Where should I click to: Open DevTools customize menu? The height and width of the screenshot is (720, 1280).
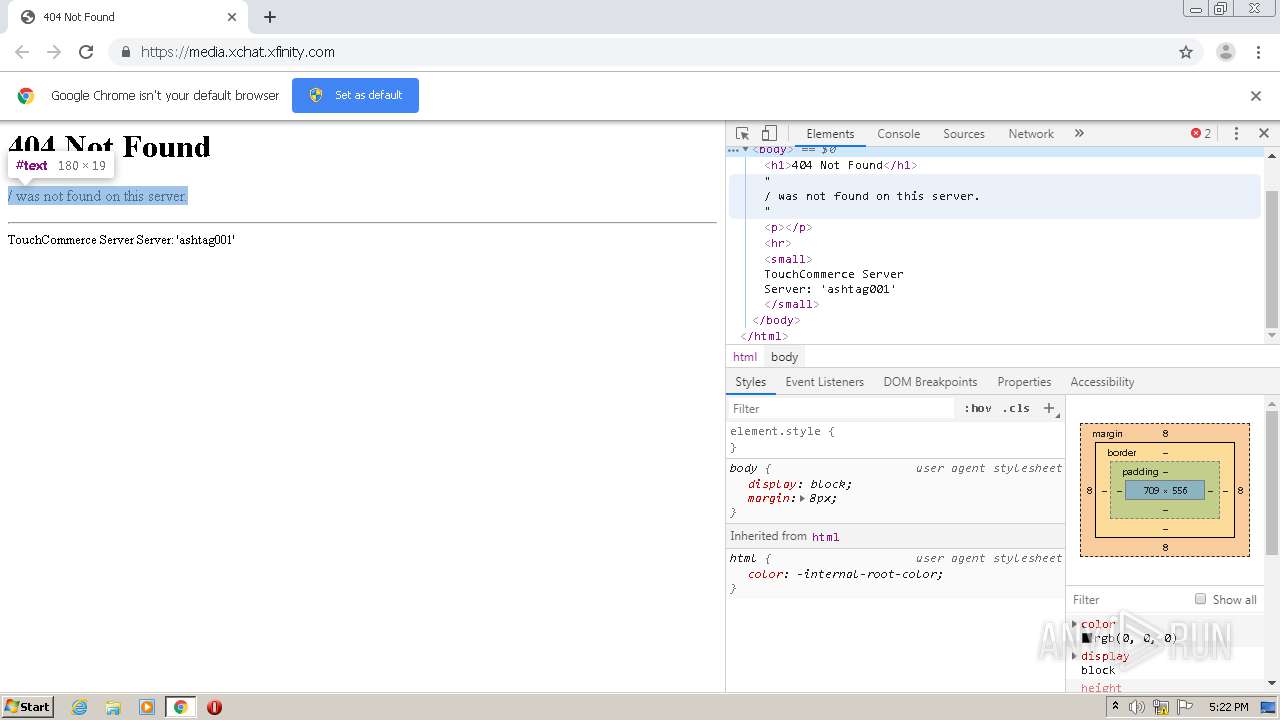click(1236, 134)
